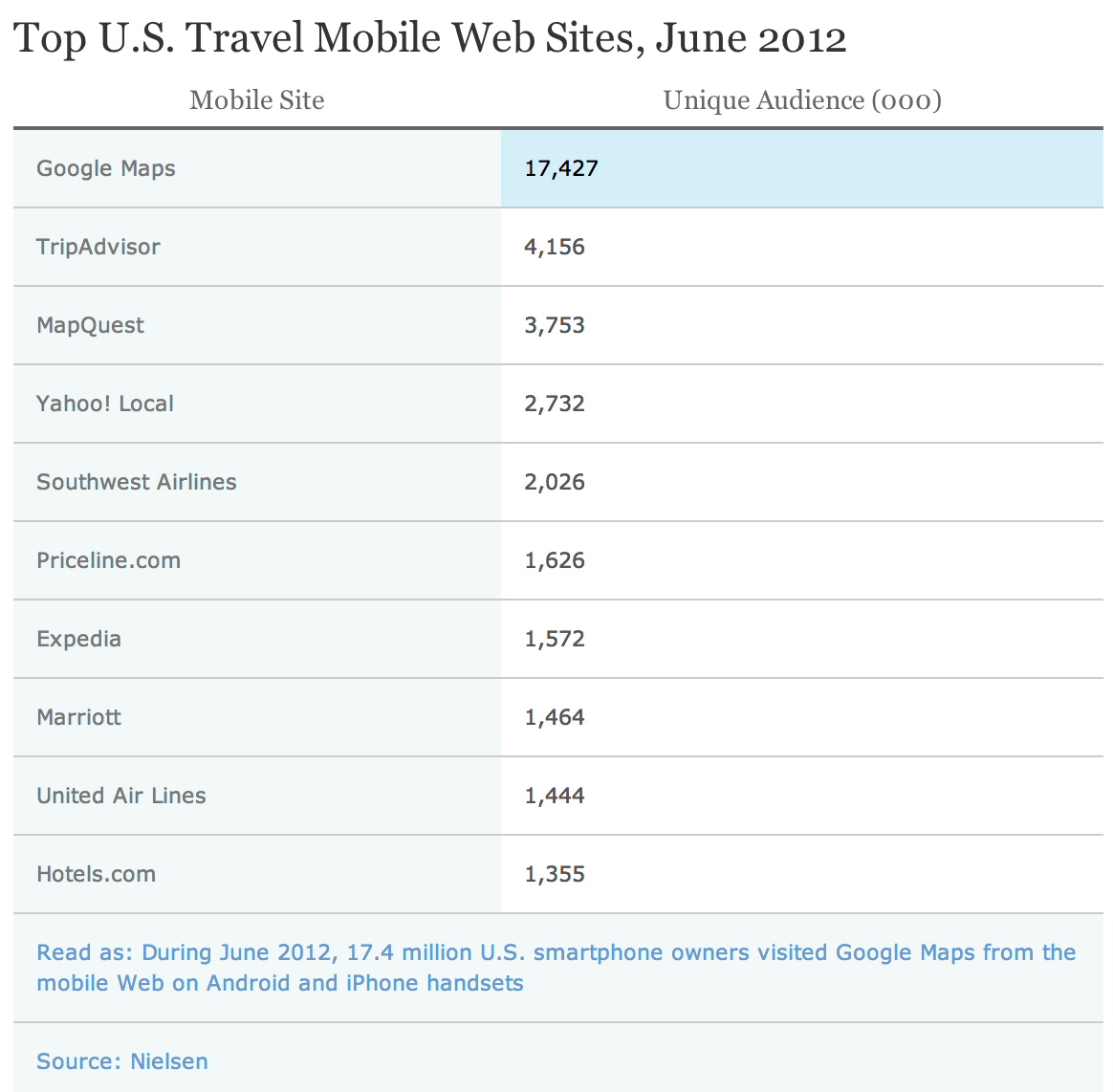
Task: Click the highlighted 17,427 audience value
Action: 561,169
